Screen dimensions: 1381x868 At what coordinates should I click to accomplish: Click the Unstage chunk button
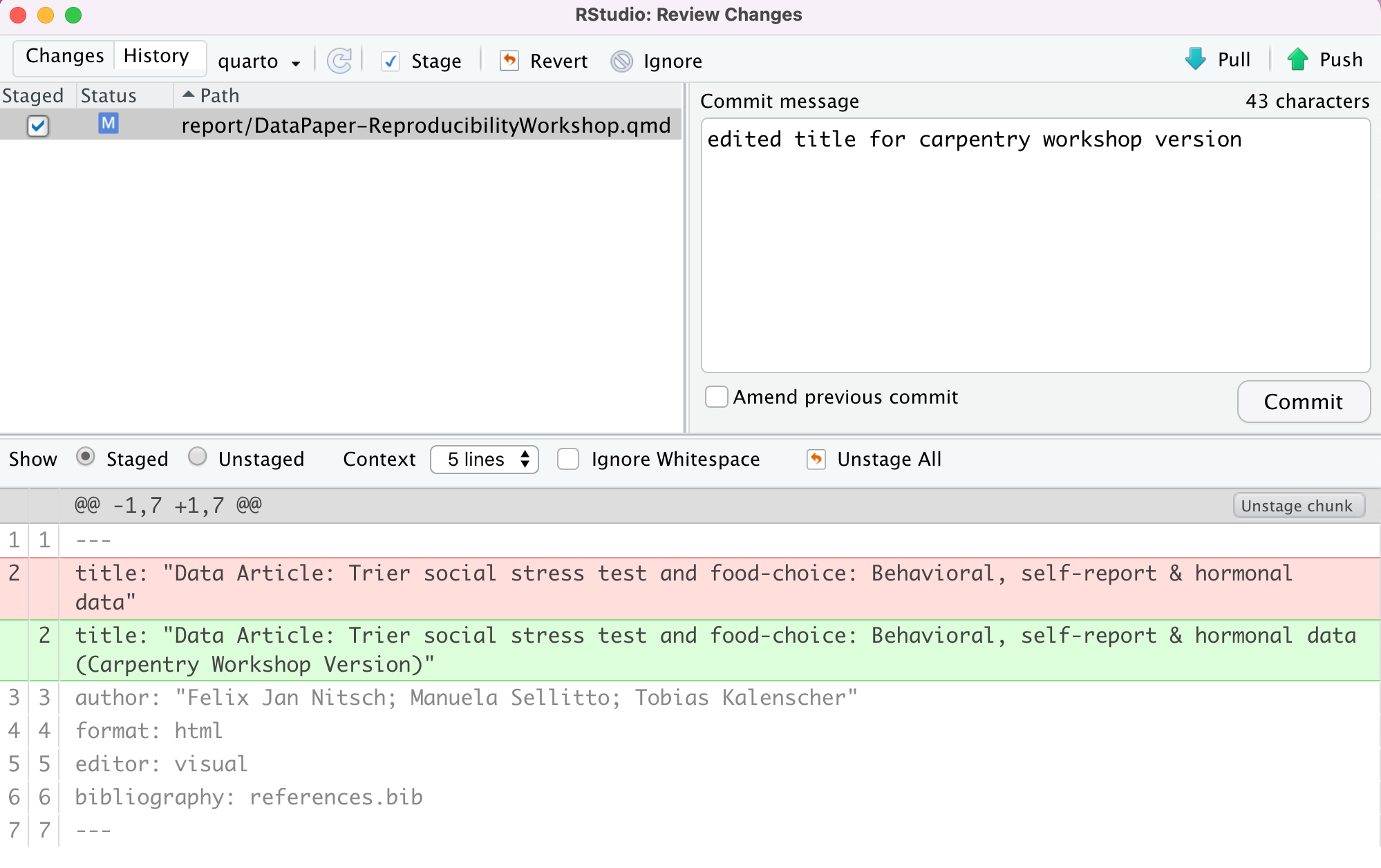click(1298, 506)
